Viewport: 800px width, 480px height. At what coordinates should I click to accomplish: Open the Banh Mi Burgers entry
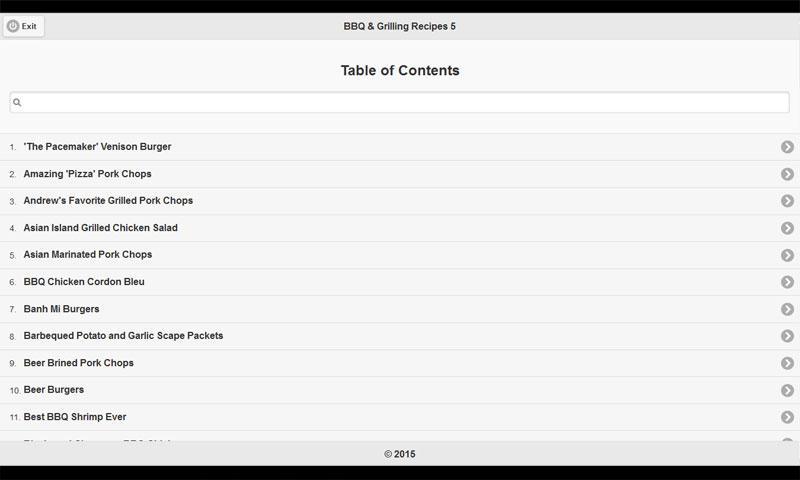click(61, 309)
